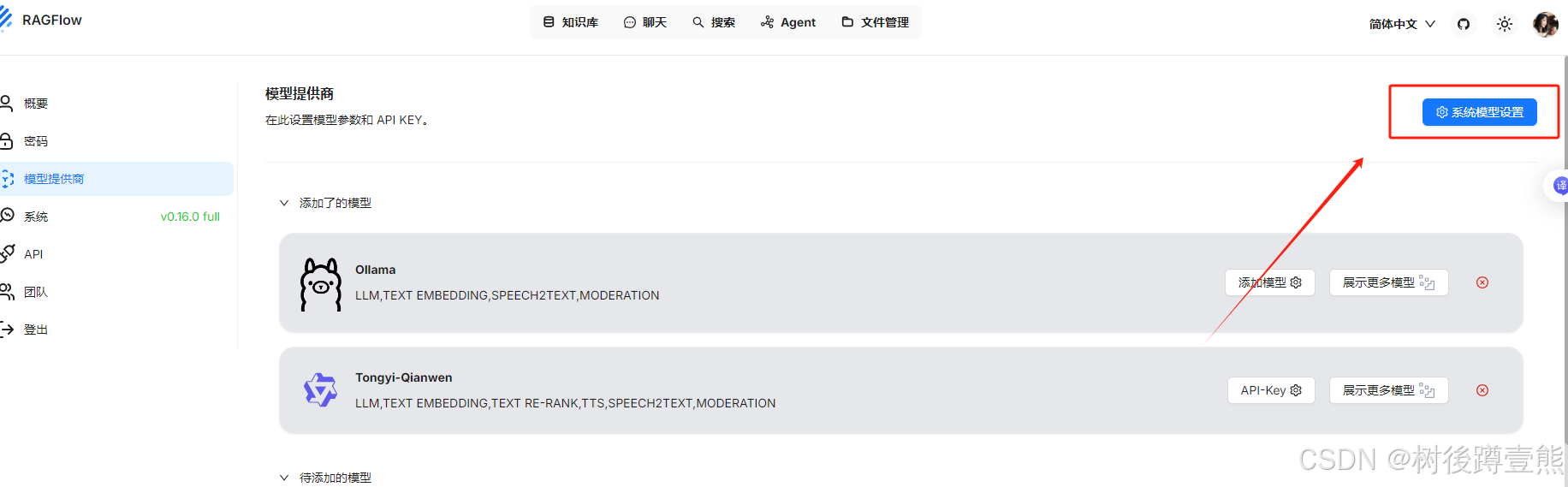Click the v0.16.0 full version text
Image resolution: width=1568 pixels, height=487 pixels.
coord(190,217)
